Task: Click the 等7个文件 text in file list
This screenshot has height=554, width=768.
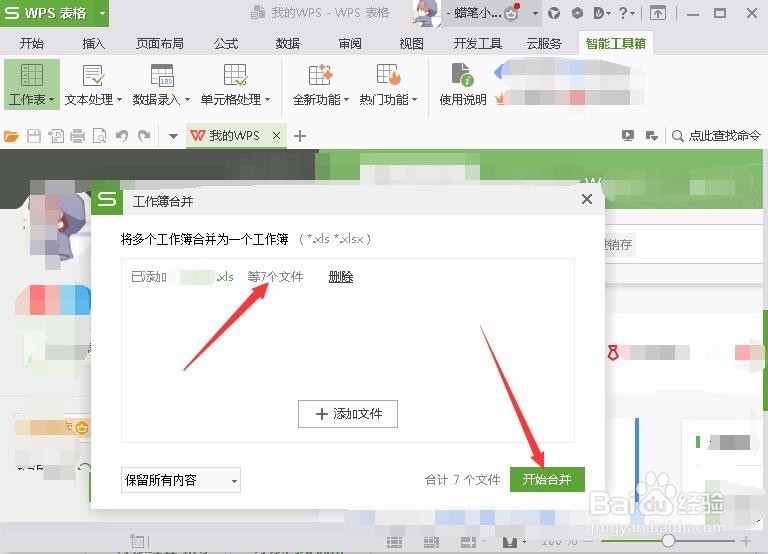Action: coord(275,277)
